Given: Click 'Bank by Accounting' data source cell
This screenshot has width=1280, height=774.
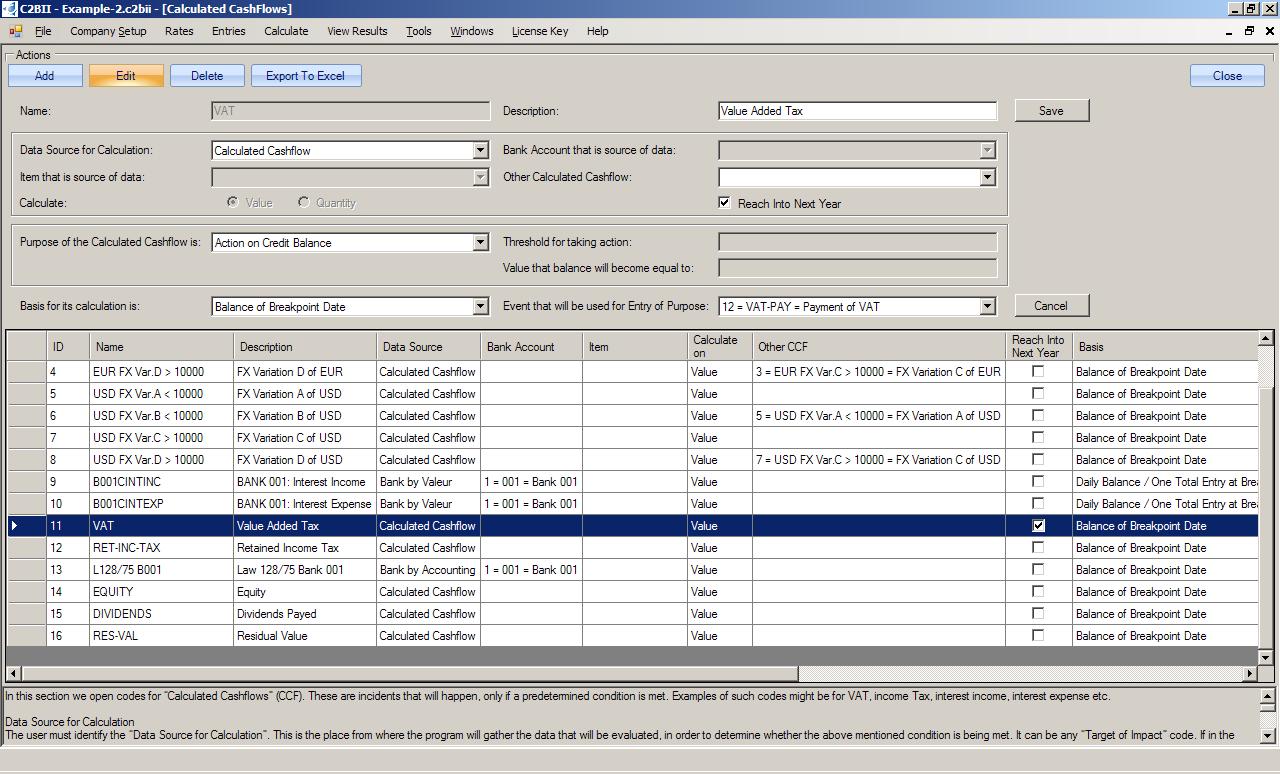Looking at the screenshot, I should 428,570.
